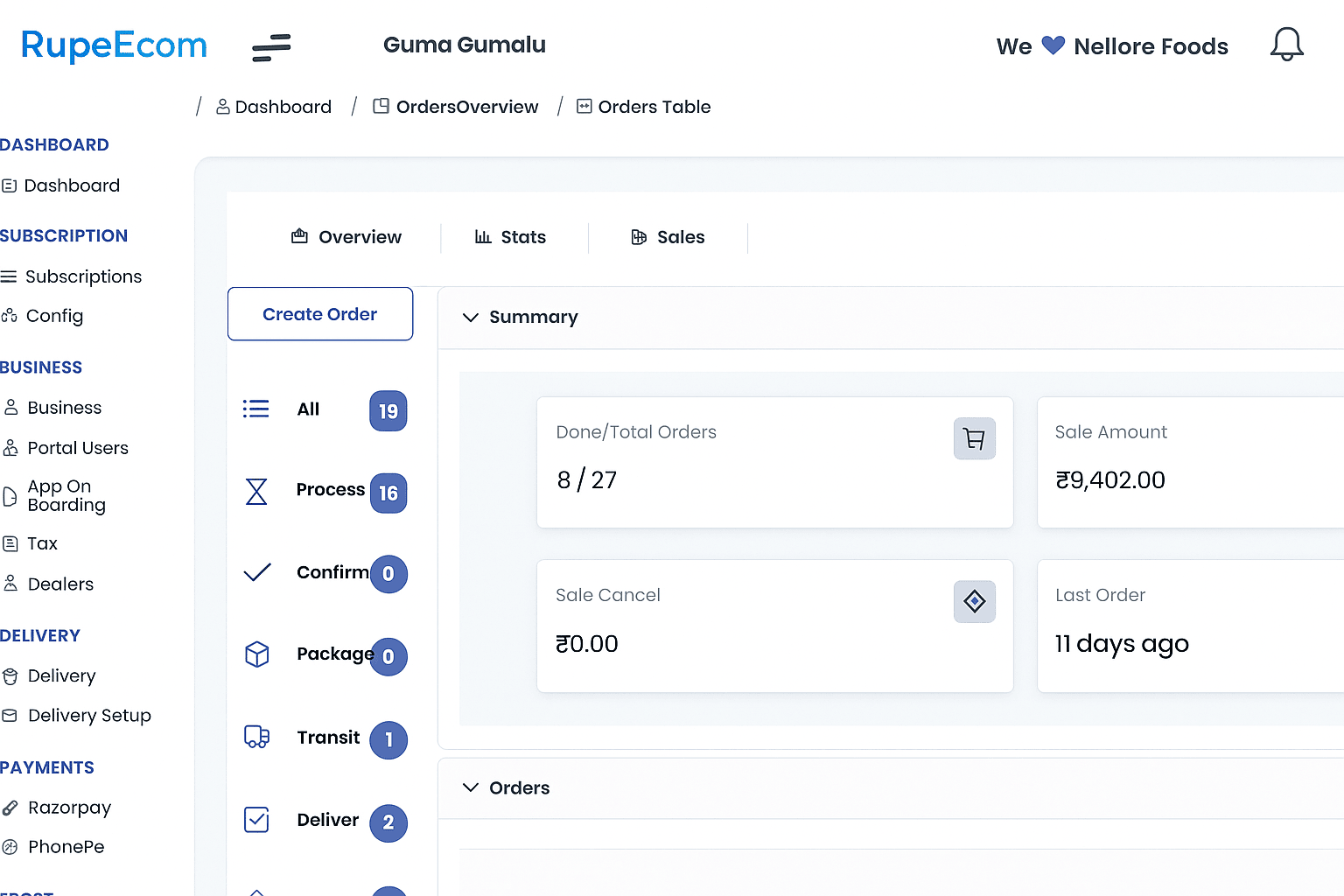
Task: Expand the Orders section
Action: (x=471, y=787)
